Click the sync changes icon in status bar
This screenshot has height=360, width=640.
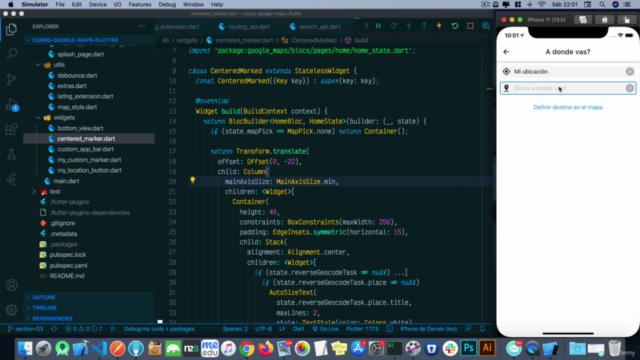click(54, 329)
